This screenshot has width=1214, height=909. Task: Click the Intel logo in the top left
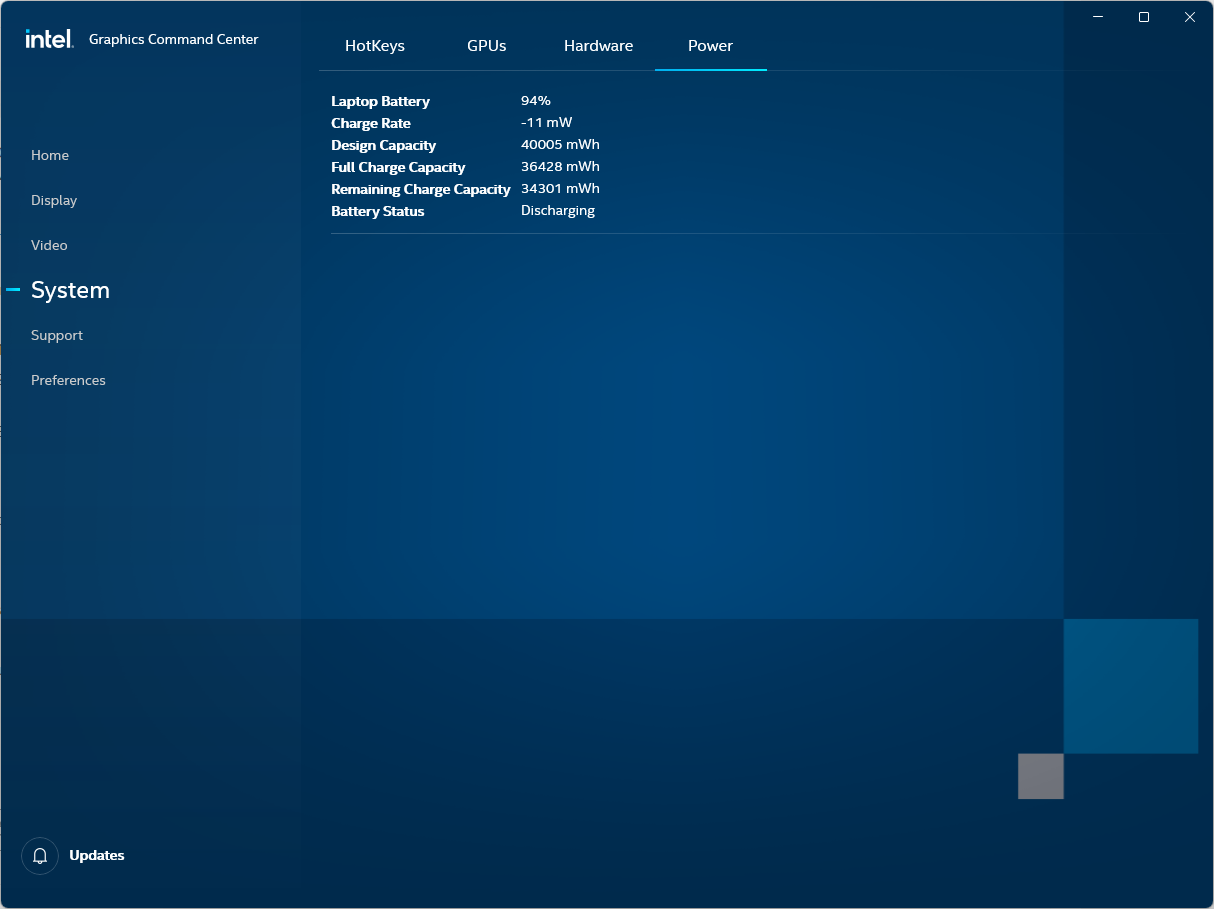tap(48, 39)
